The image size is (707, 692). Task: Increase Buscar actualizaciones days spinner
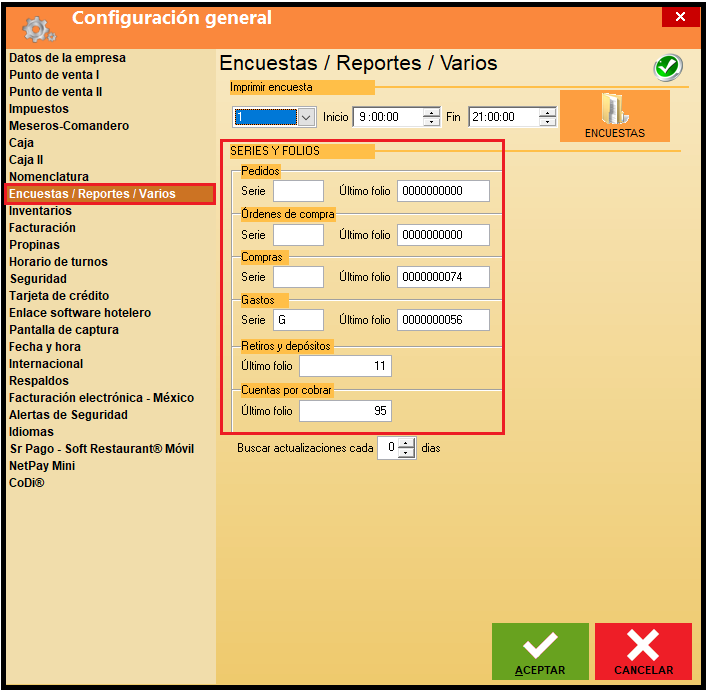(406, 444)
